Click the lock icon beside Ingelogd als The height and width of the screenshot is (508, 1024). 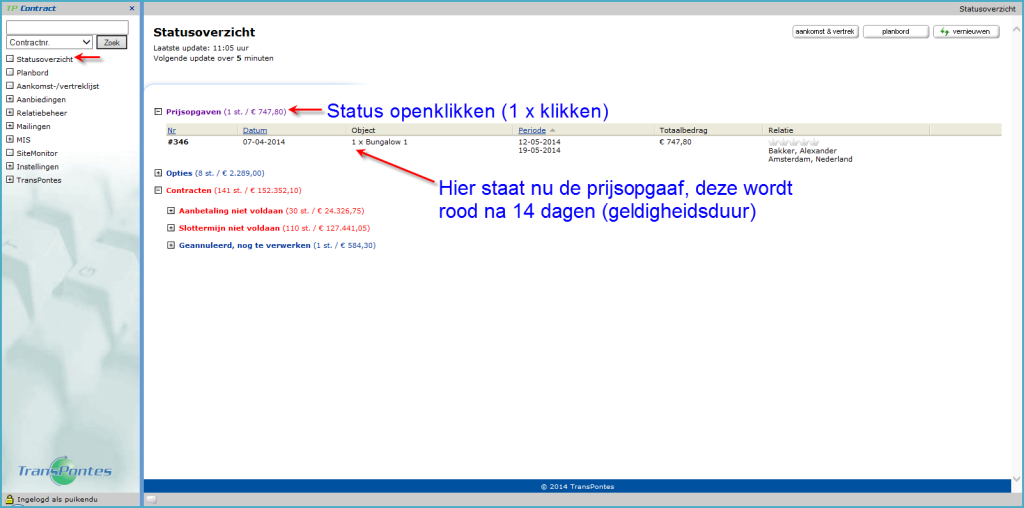[9, 498]
